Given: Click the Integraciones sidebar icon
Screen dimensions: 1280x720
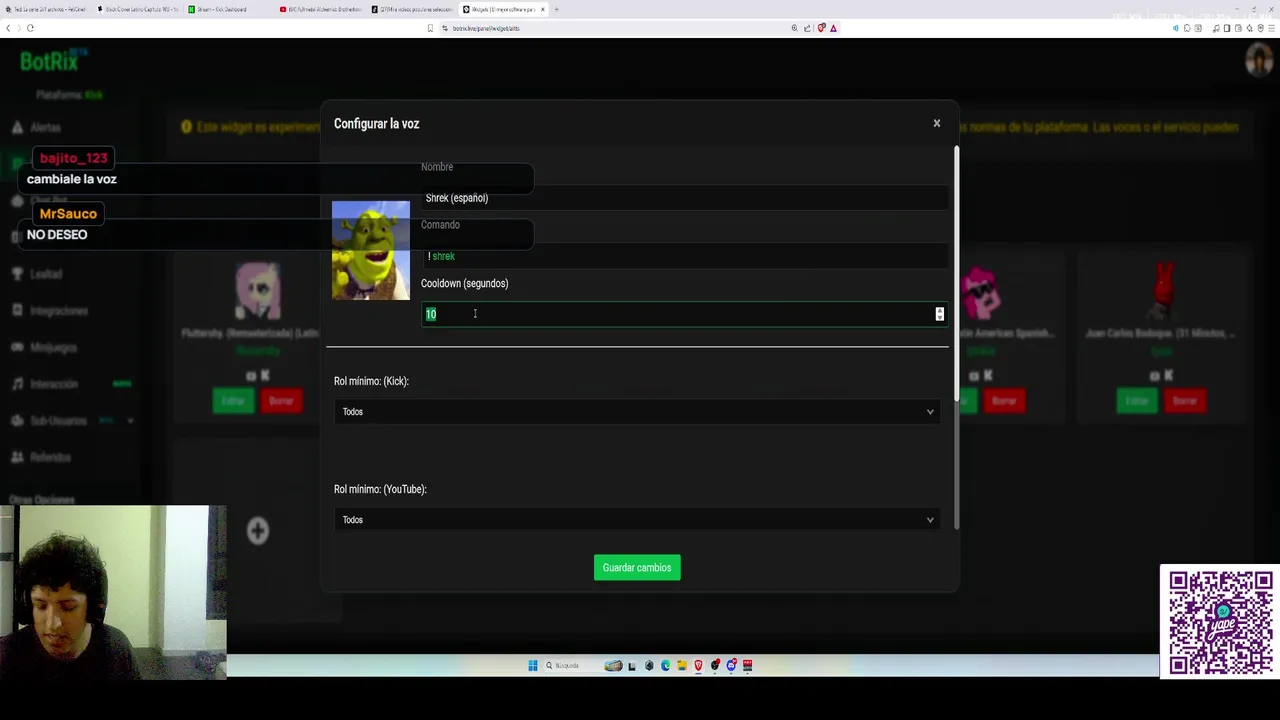Looking at the screenshot, I should coord(17,311).
